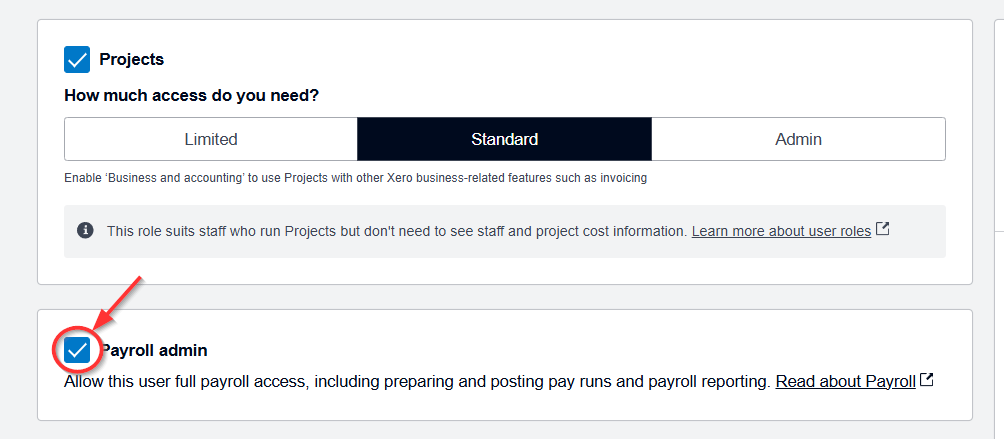The width and height of the screenshot is (1004, 439).
Task: Click external link icon next to Read about Payroll
Action: (x=927, y=380)
